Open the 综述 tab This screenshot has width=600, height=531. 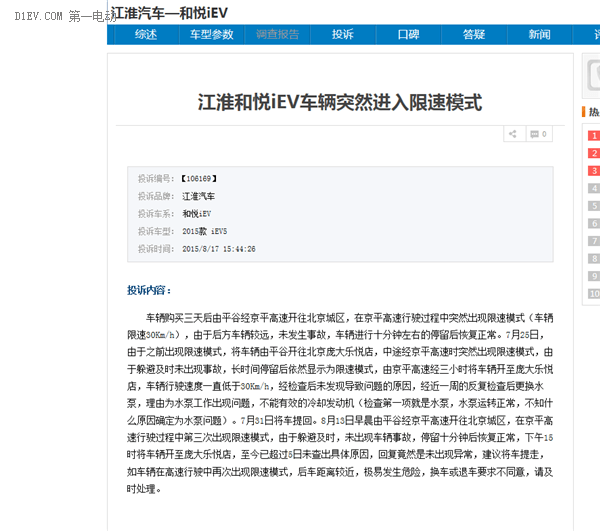tap(146, 34)
